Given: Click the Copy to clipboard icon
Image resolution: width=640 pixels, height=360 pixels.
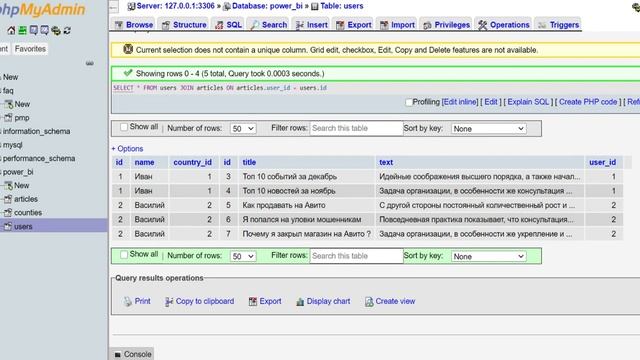Looking at the screenshot, I should (x=169, y=301).
